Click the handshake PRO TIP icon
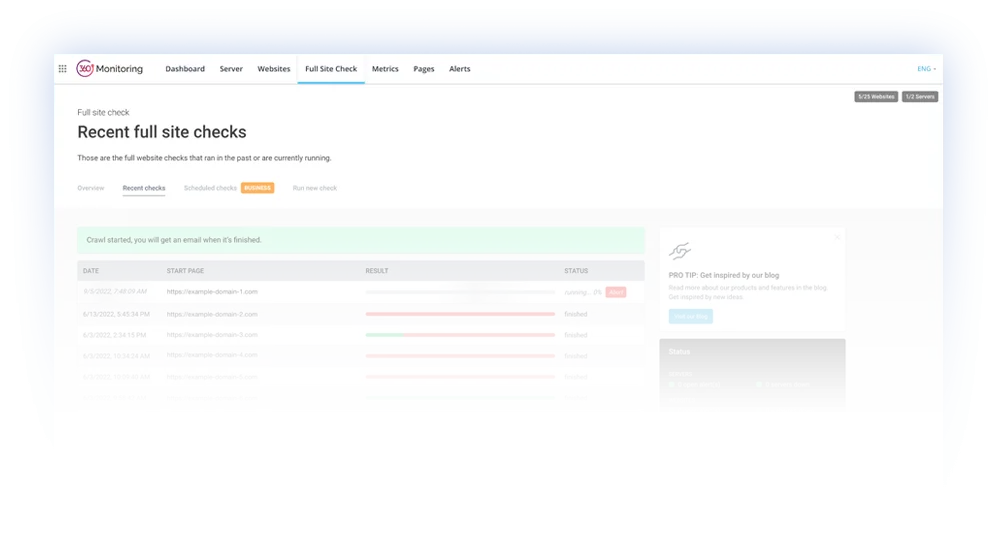Viewport: 997px width, 543px height. (680, 251)
